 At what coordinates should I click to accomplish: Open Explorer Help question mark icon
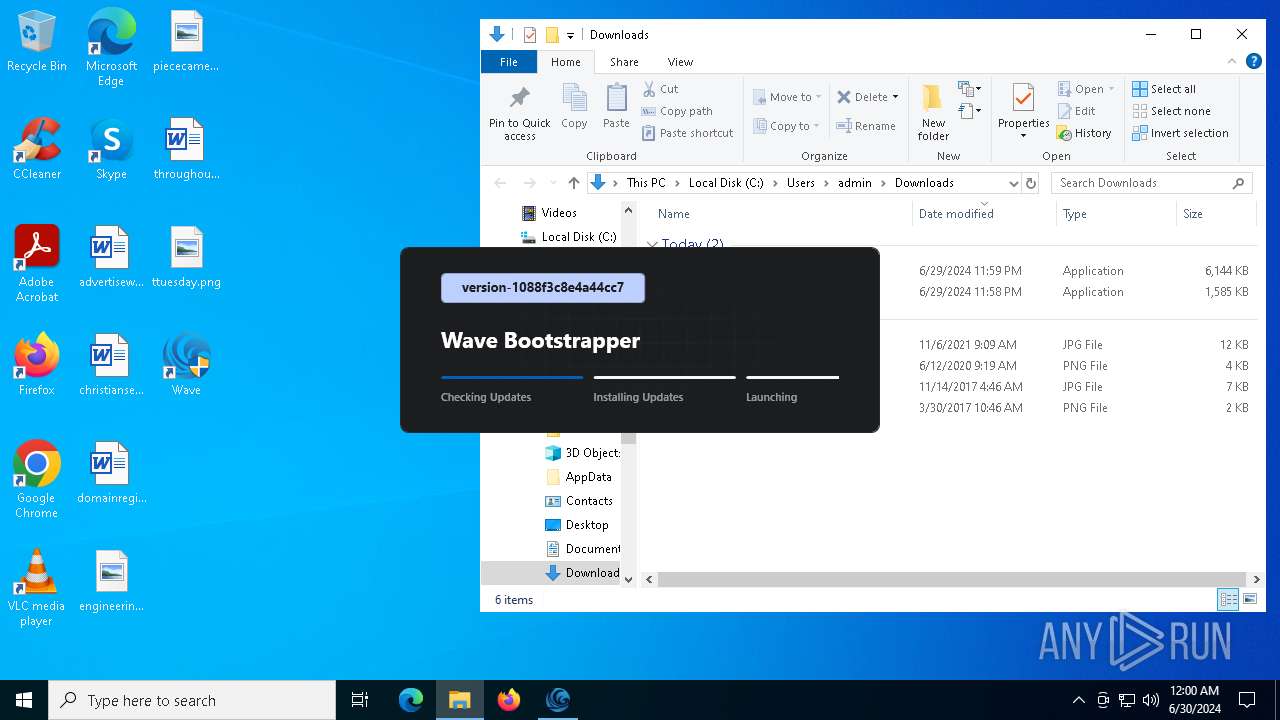click(1254, 61)
